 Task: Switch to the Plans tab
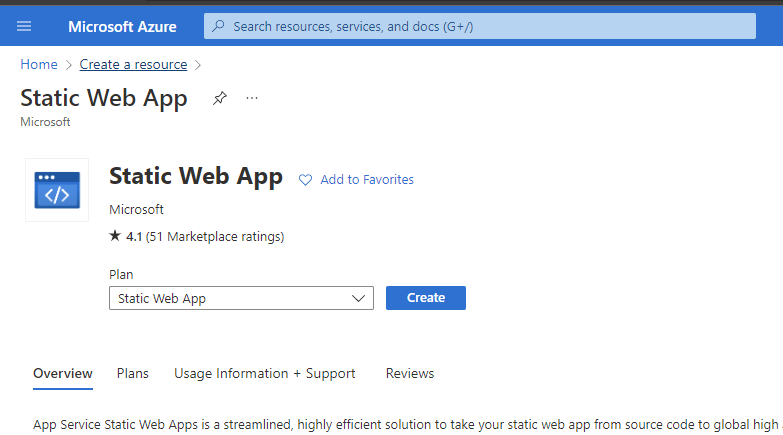click(133, 374)
